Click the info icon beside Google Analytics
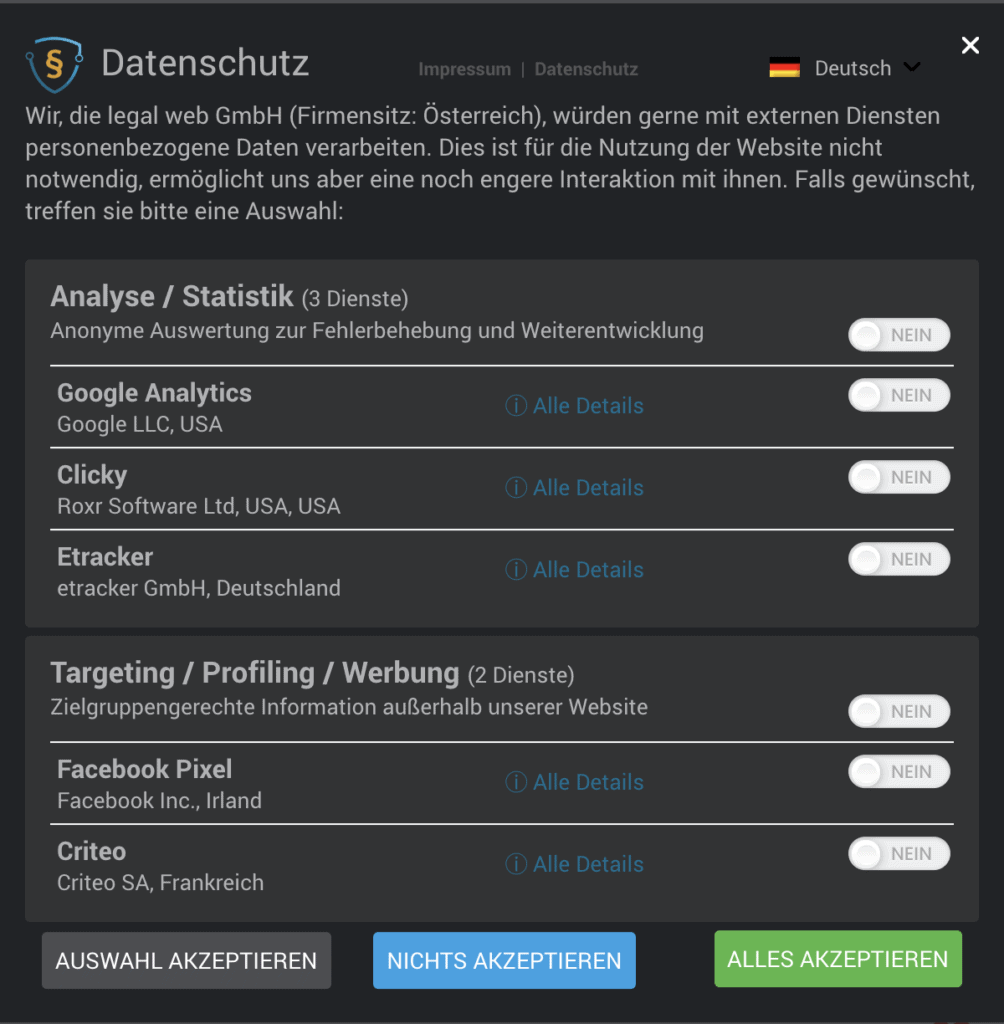Image resolution: width=1004 pixels, height=1024 pixels. (516, 405)
